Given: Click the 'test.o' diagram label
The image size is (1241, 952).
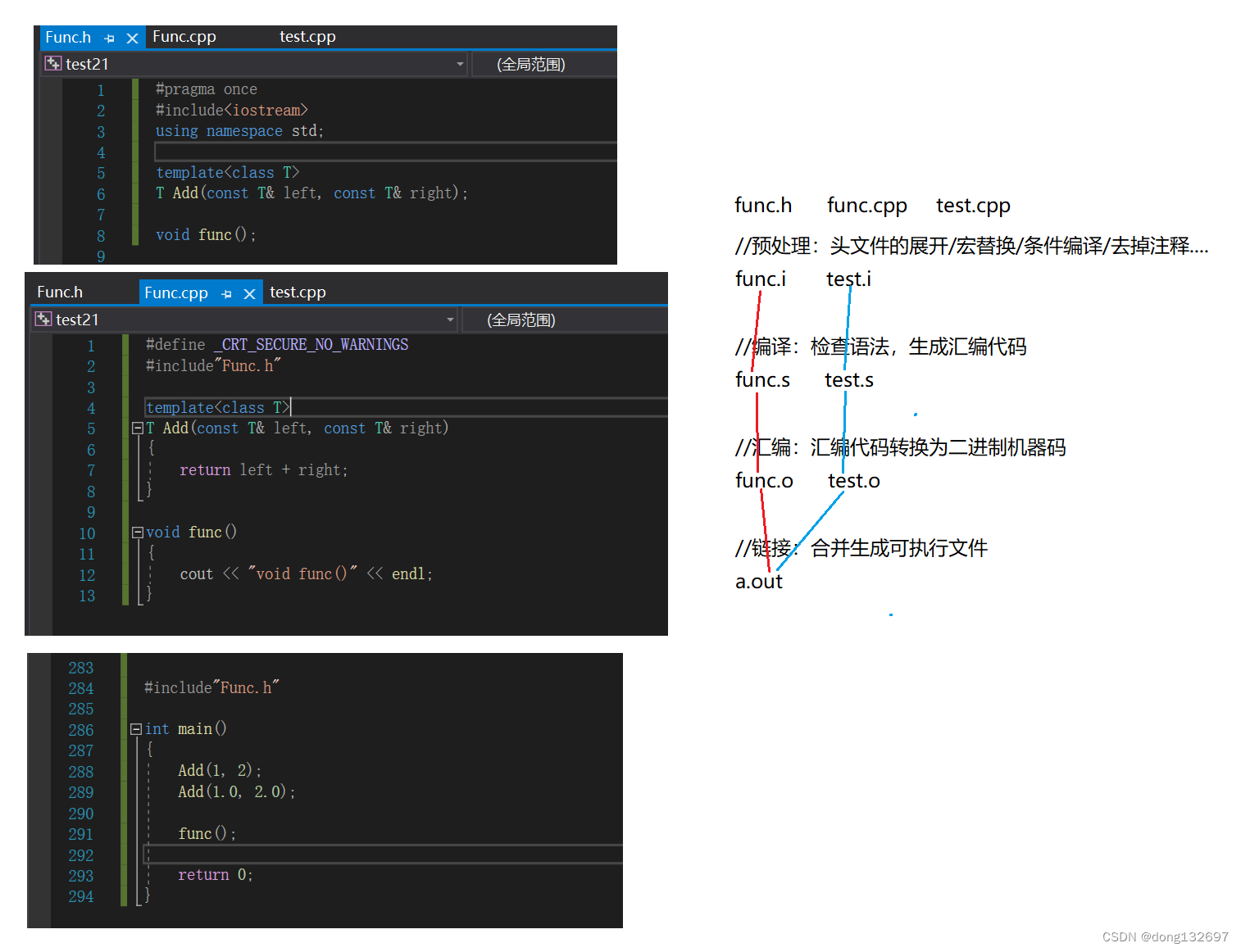Looking at the screenshot, I should 853,481.
